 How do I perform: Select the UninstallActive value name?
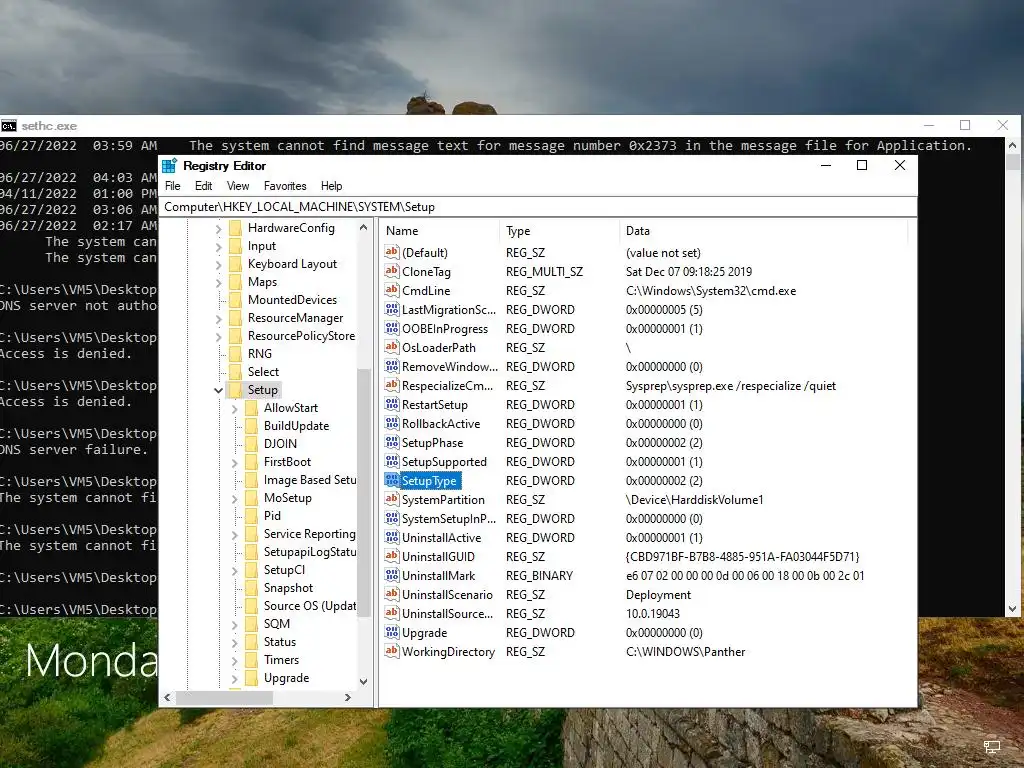(441, 537)
